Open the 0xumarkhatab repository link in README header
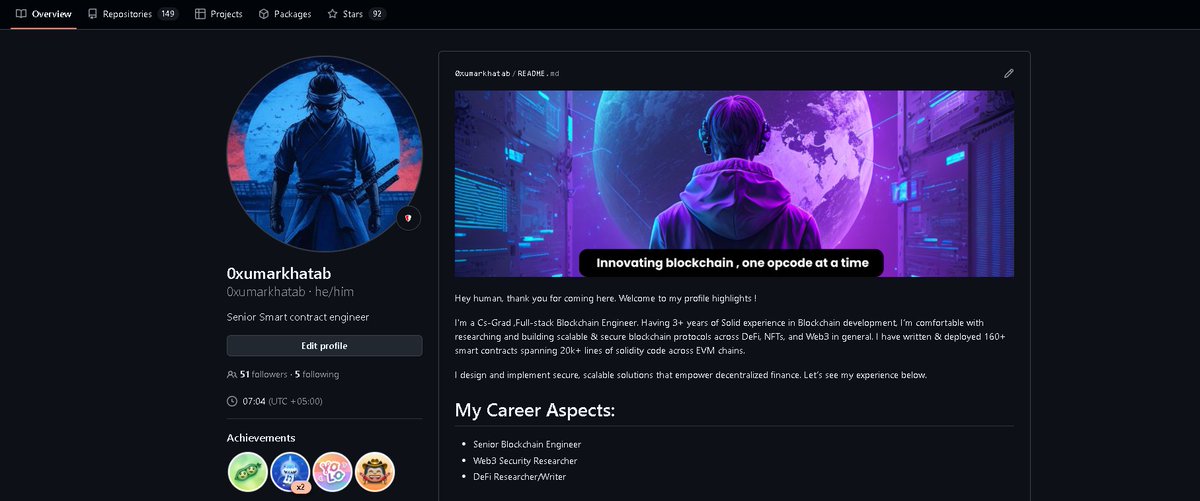 (x=484, y=74)
